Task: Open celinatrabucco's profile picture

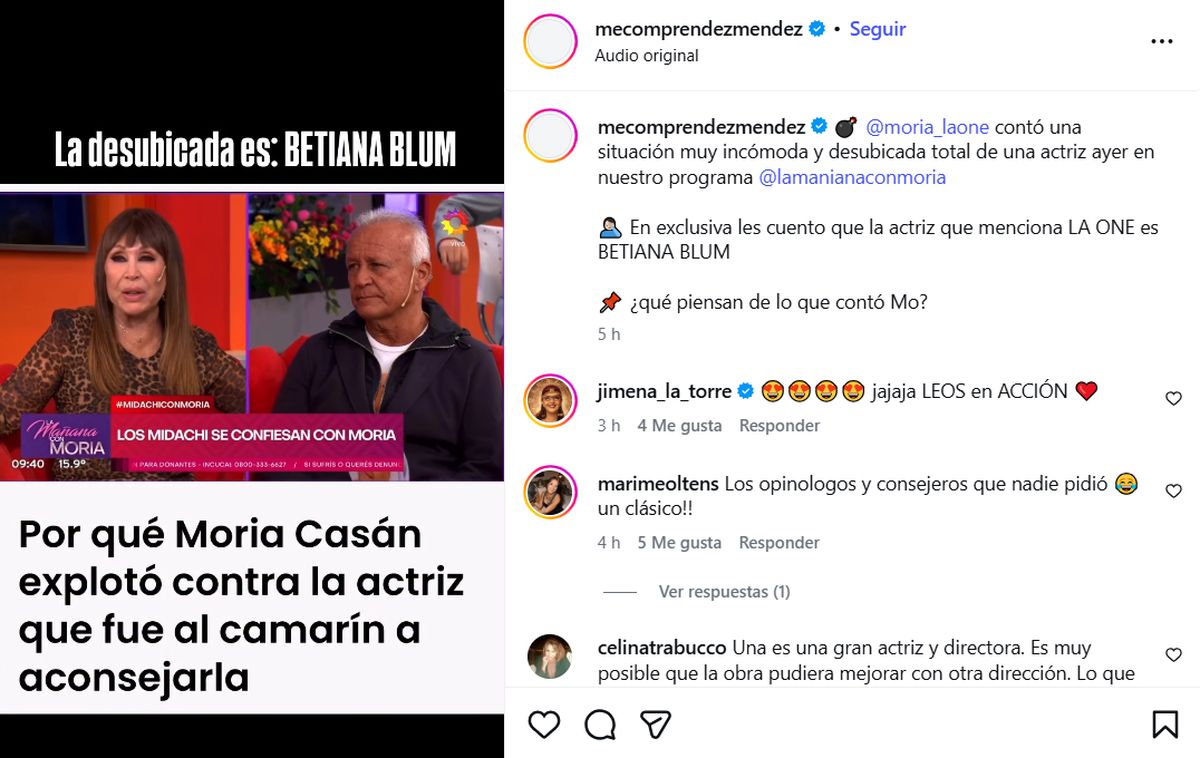Action: pos(550,657)
